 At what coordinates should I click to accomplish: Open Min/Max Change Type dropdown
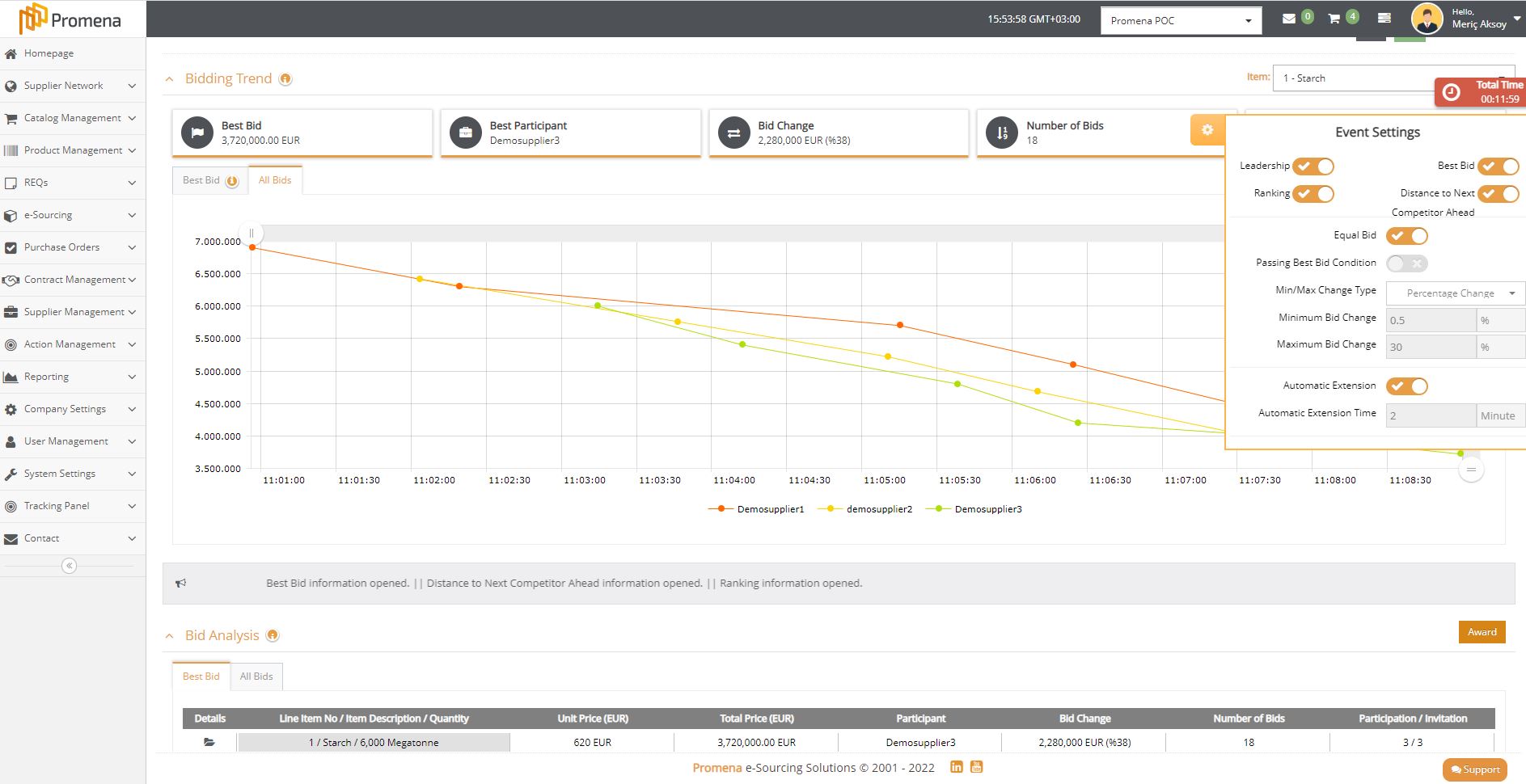(1456, 293)
